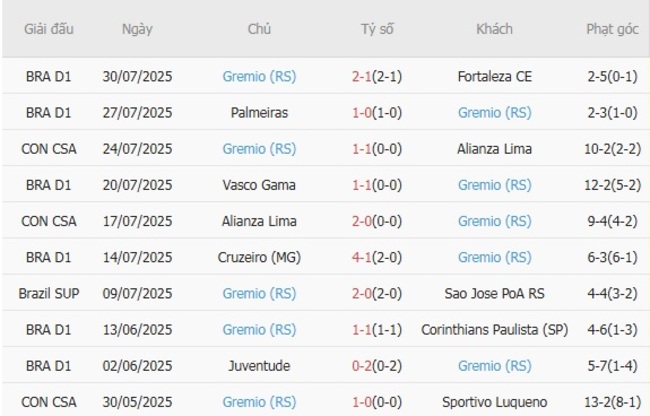Open the Palmeiras team page
Screen dimensions: 650x416
(259, 112)
